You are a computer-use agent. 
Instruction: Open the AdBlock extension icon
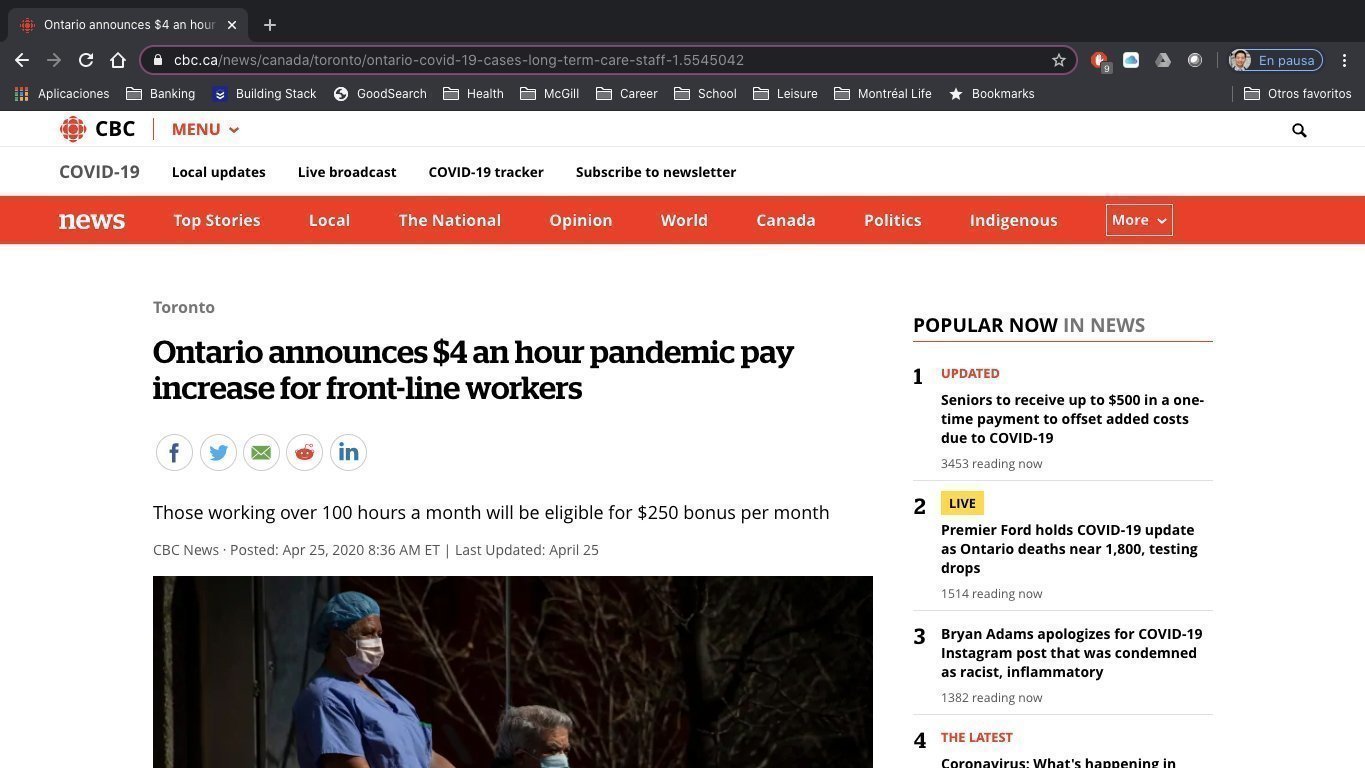[x=1099, y=60]
